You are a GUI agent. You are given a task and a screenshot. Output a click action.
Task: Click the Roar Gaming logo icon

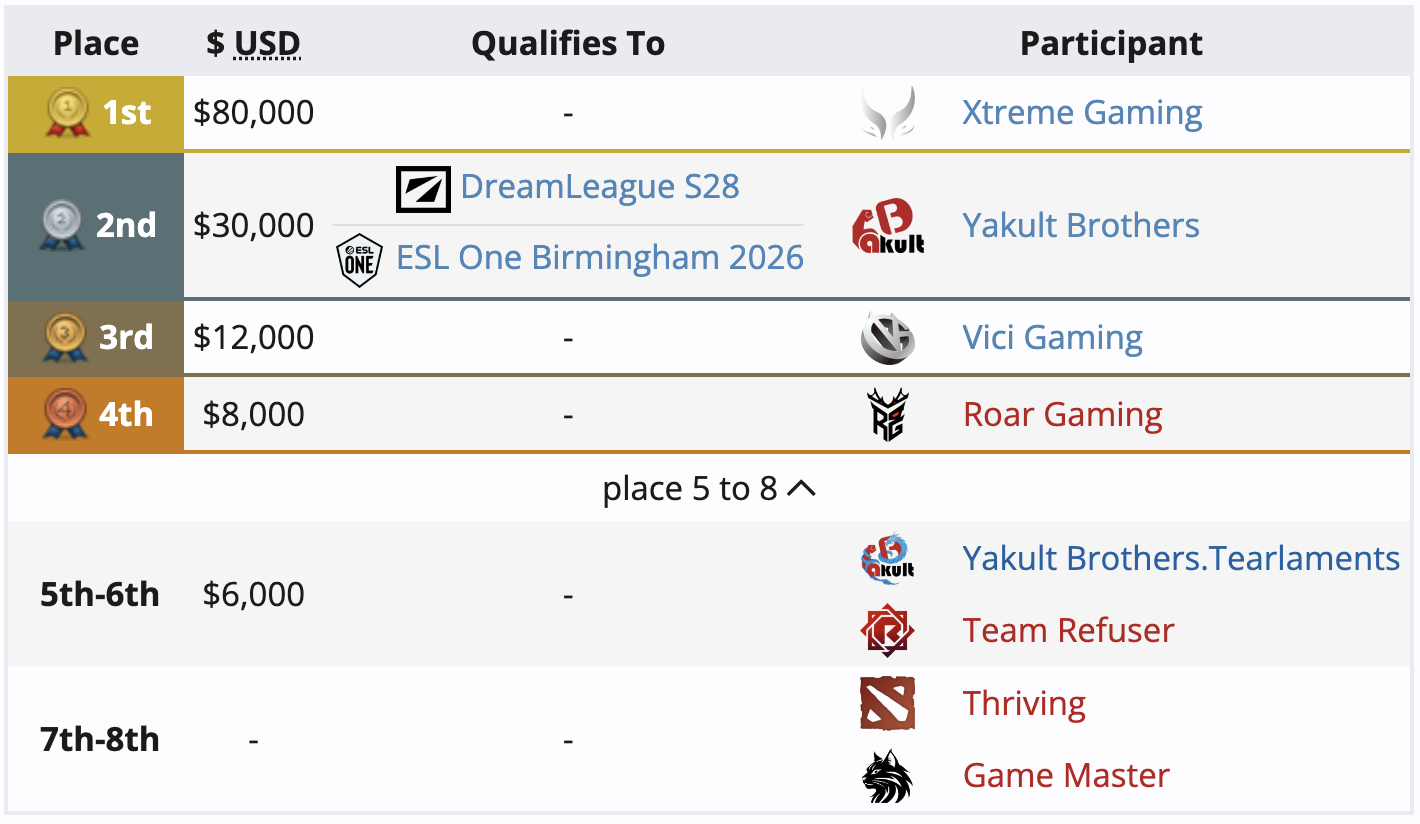coord(888,415)
